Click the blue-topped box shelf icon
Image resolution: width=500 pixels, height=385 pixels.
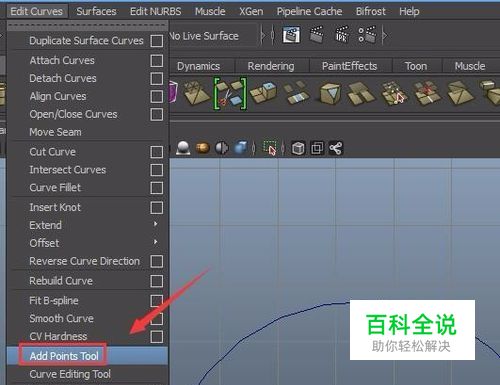click(263, 93)
